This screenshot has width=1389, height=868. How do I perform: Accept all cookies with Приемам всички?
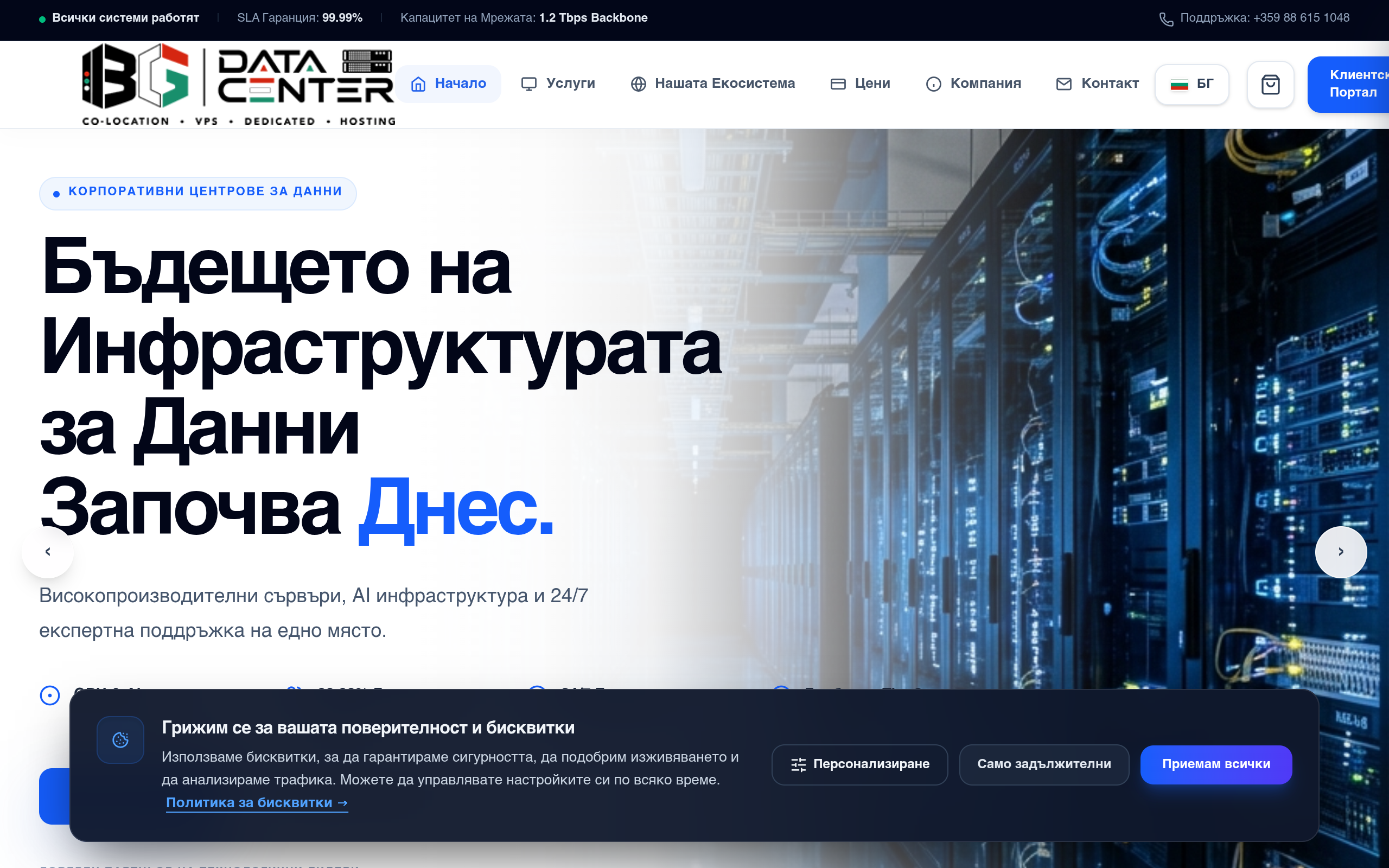click(x=1216, y=764)
